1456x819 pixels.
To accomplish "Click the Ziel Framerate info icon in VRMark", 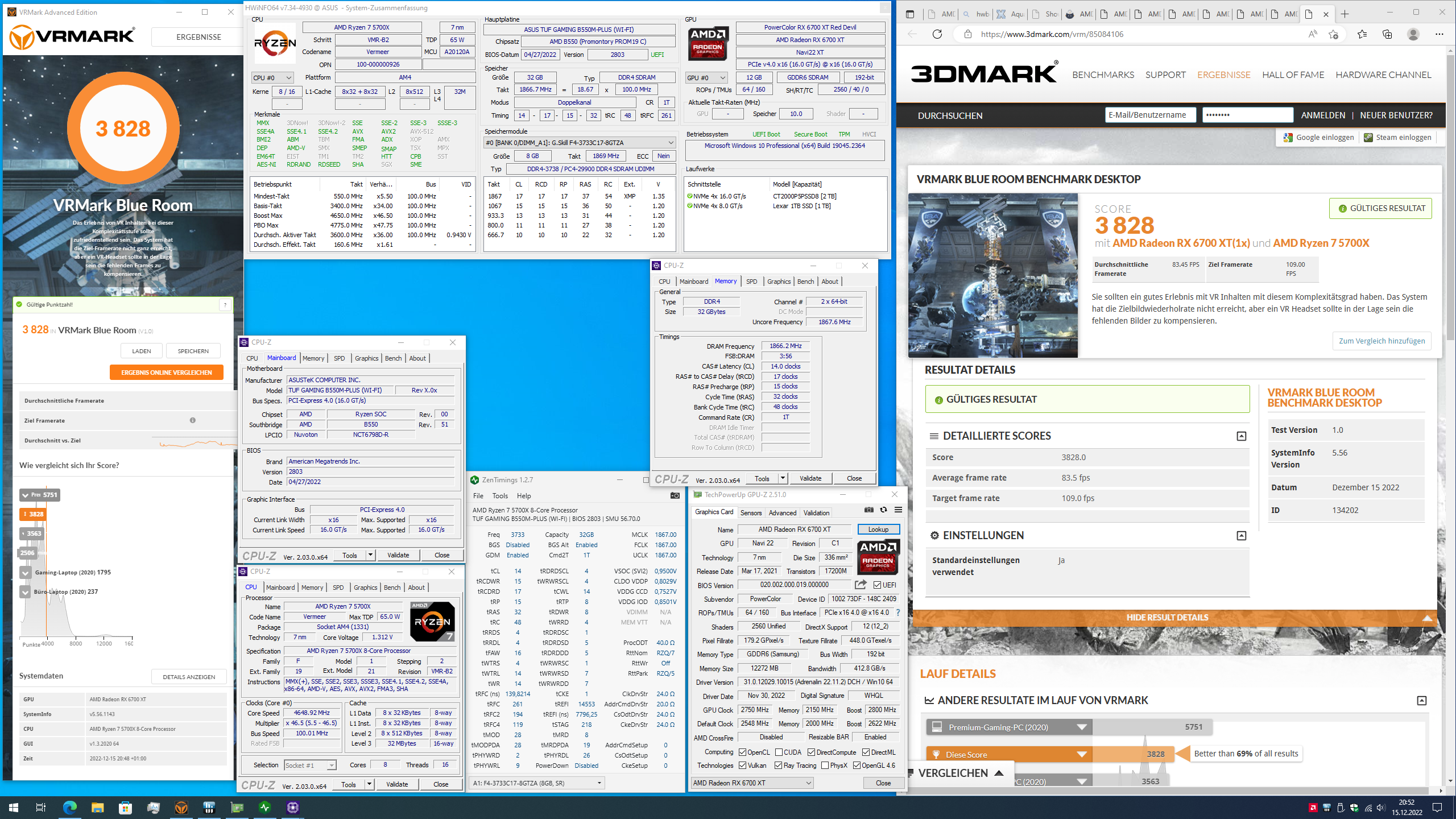I will pyautogui.click(x=192, y=420).
